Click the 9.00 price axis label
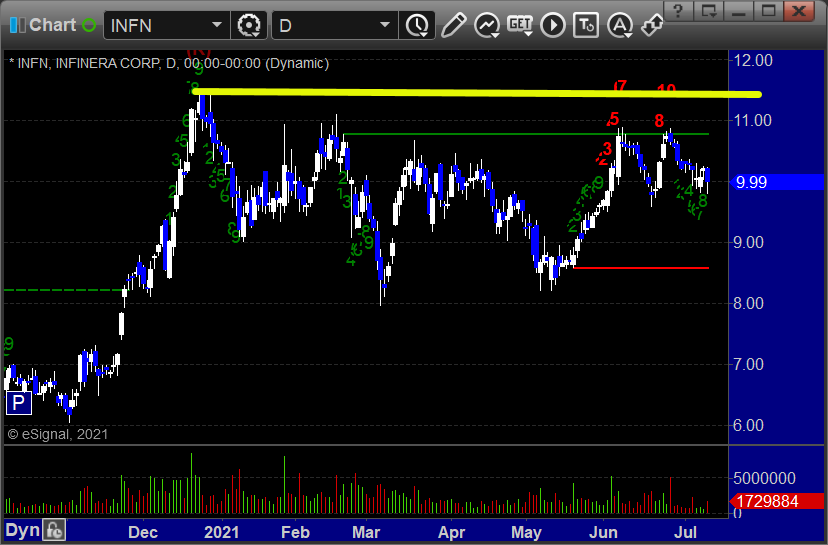Screen dimensions: 828x545 point(749,242)
